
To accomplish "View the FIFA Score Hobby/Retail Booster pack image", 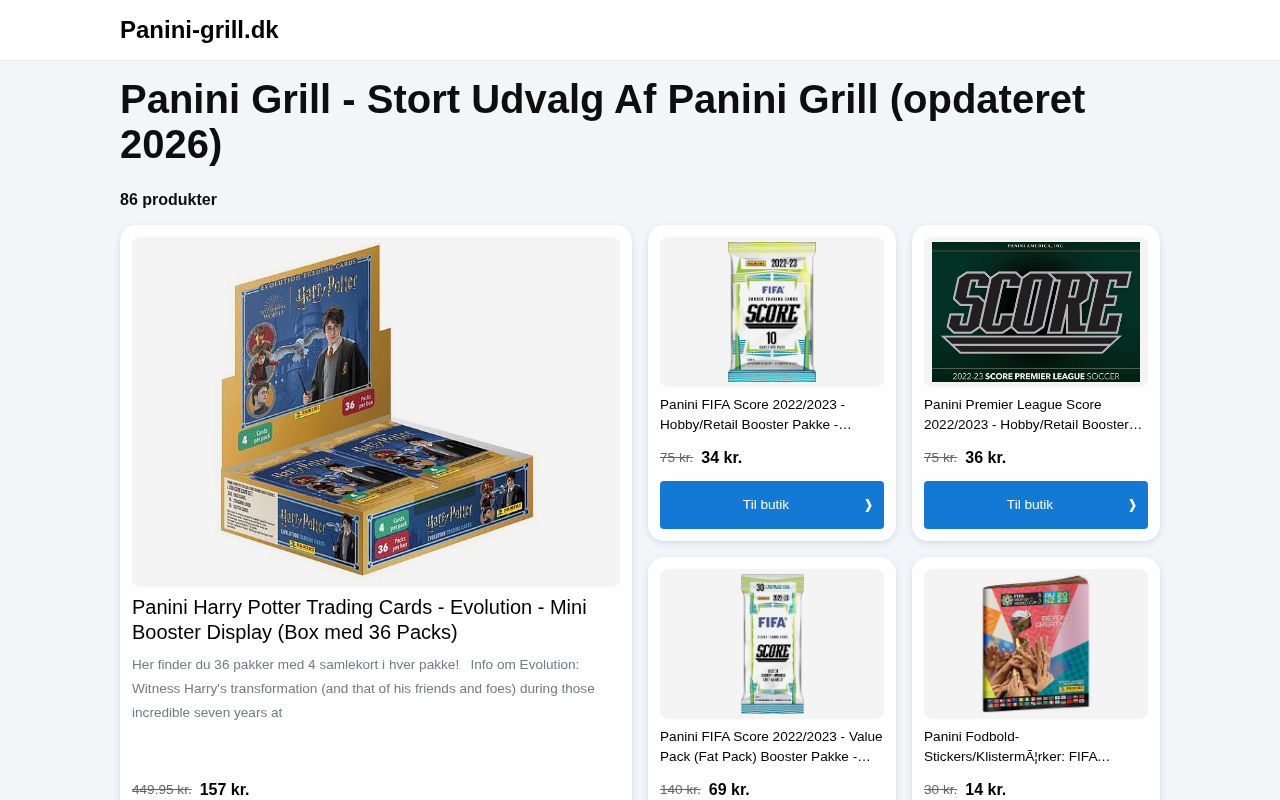I will [x=772, y=312].
